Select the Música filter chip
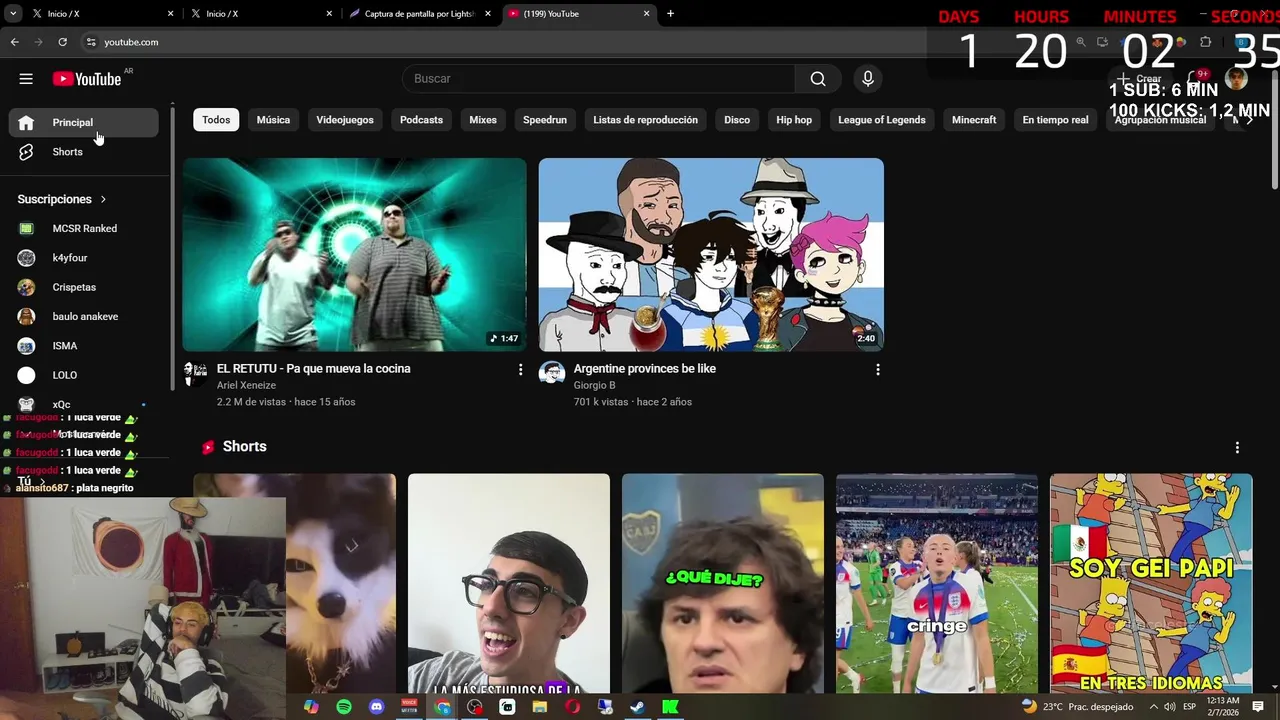 [x=273, y=120]
